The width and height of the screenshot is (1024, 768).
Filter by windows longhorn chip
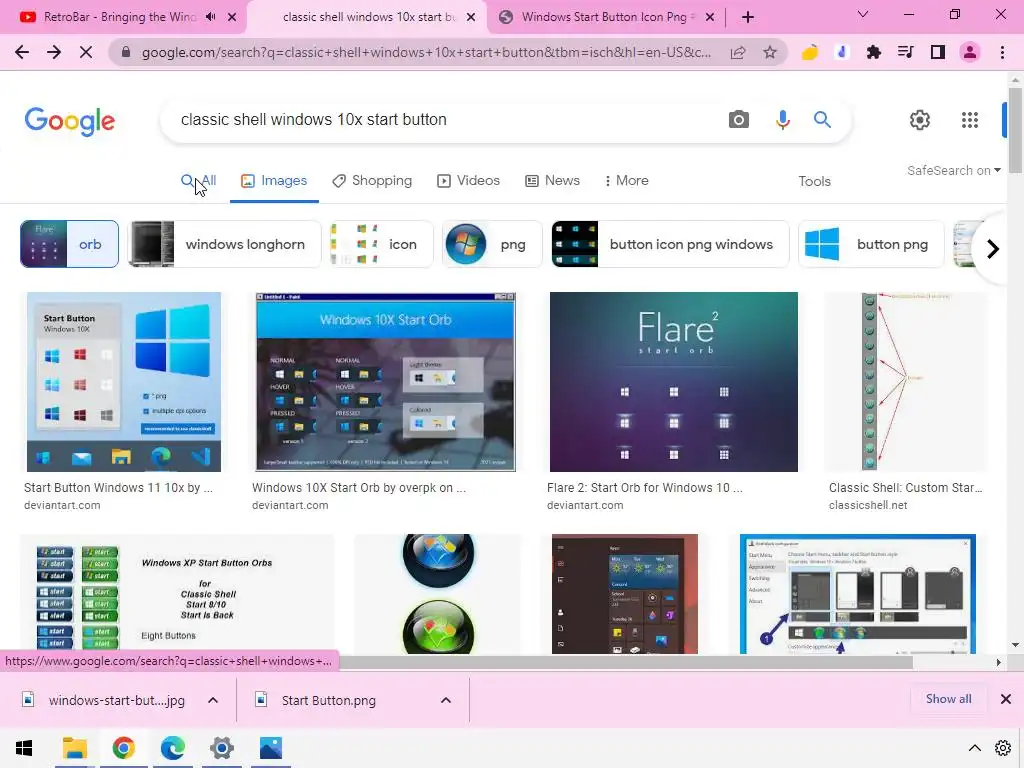(x=224, y=244)
